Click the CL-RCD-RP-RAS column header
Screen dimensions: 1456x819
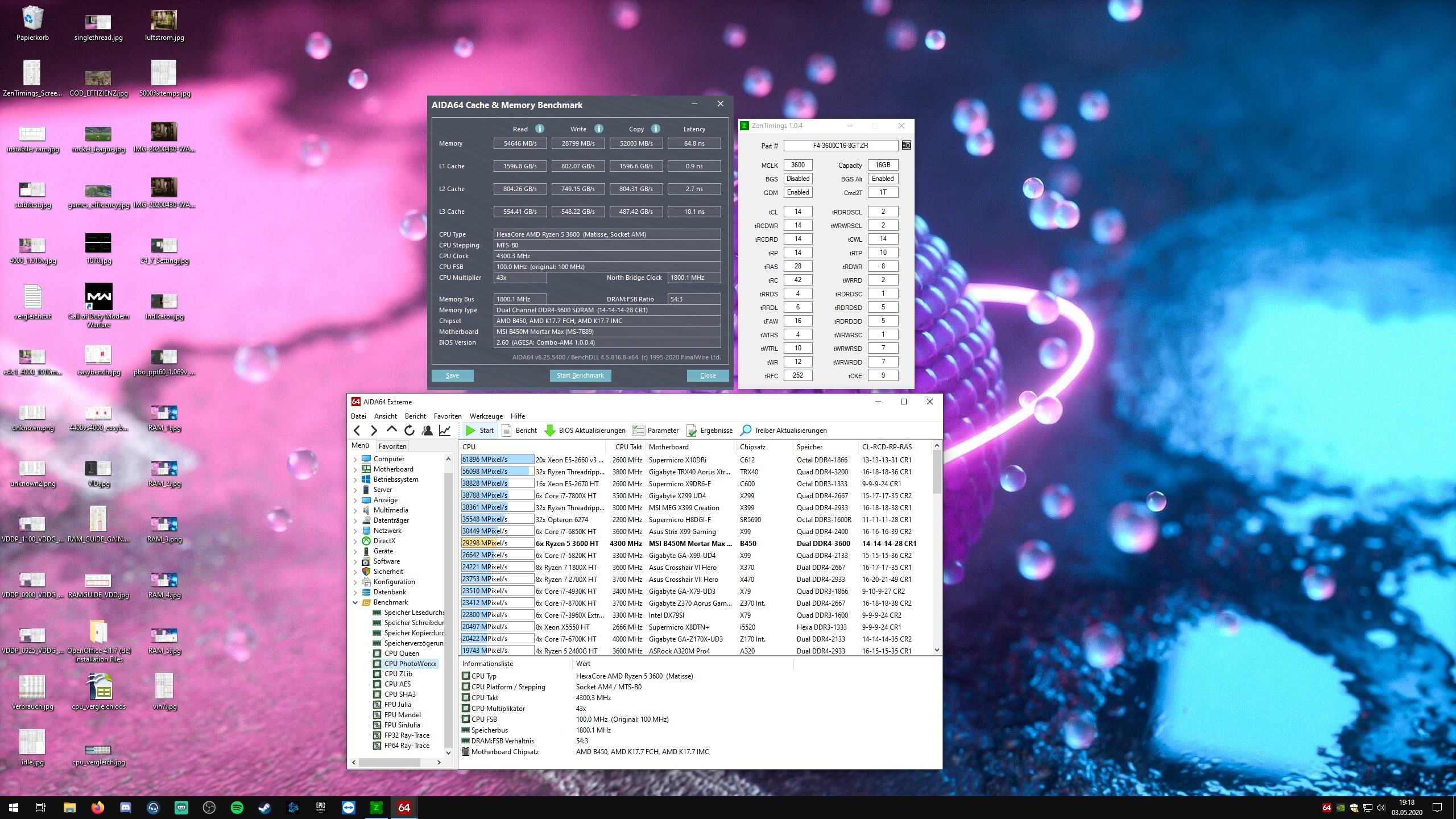tap(895, 447)
